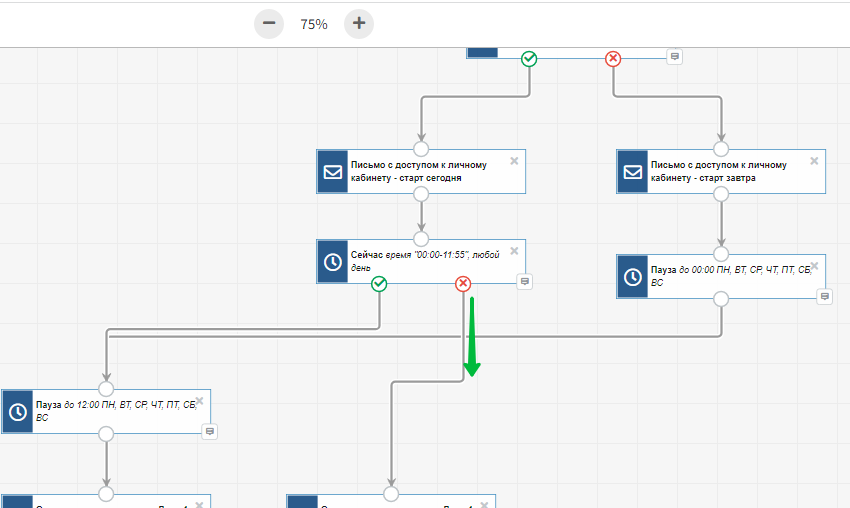Remove the 'старт сегодня' email node
Image resolution: width=850 pixels, height=508 pixels.
coord(514,160)
